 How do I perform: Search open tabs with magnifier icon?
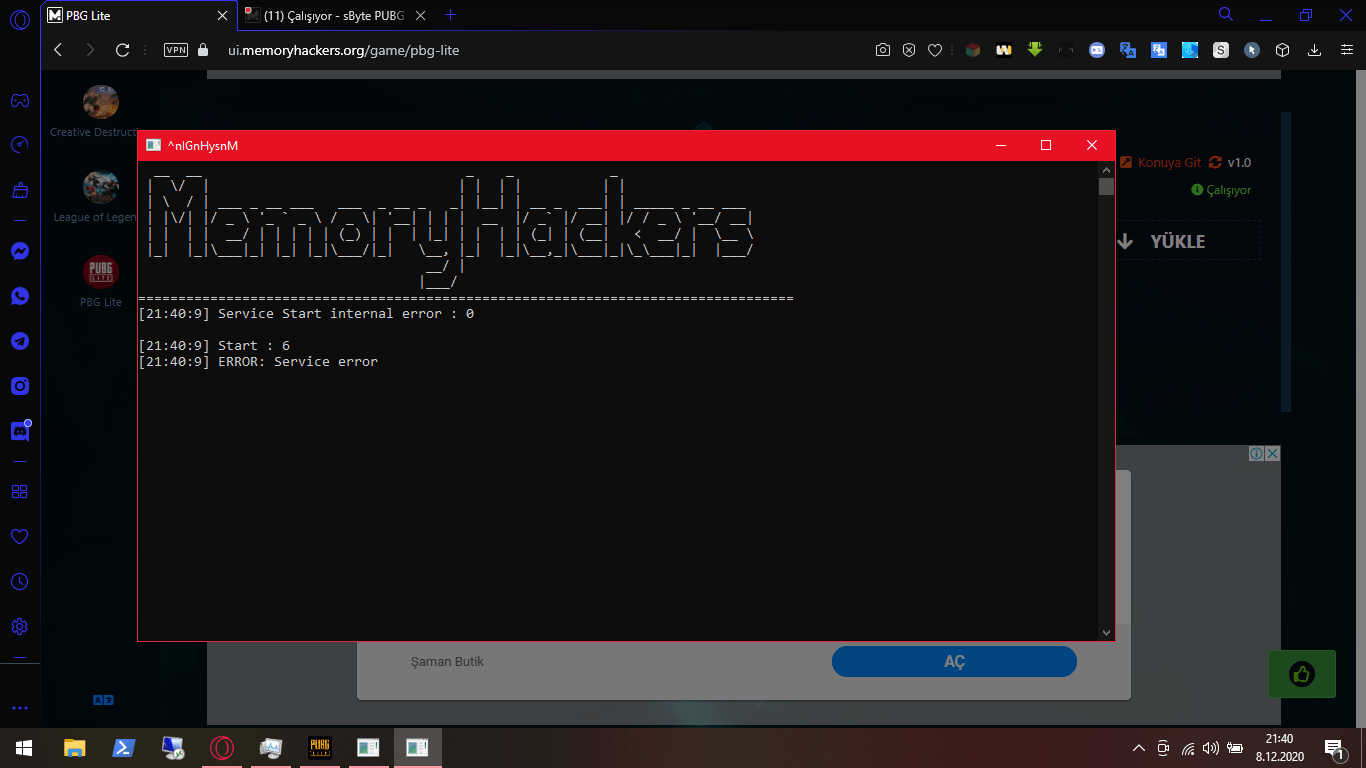tap(1225, 15)
